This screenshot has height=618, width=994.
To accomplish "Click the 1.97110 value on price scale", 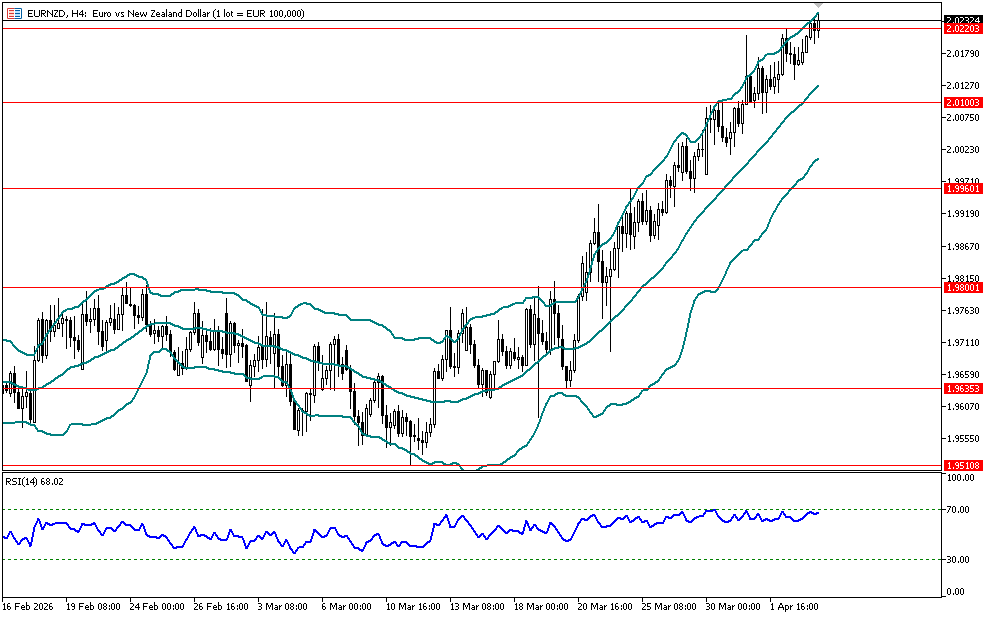I will (x=963, y=342).
